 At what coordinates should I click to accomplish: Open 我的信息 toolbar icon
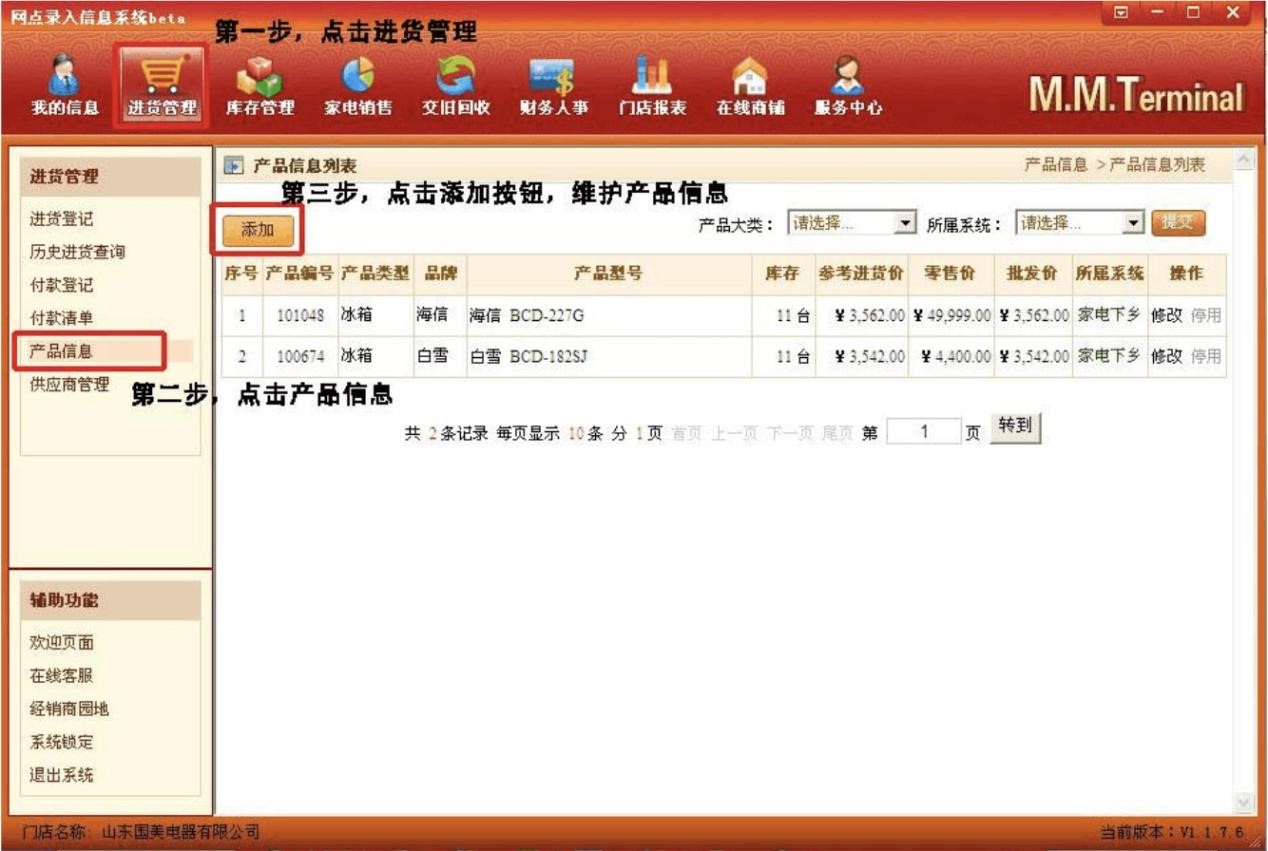click(x=64, y=87)
